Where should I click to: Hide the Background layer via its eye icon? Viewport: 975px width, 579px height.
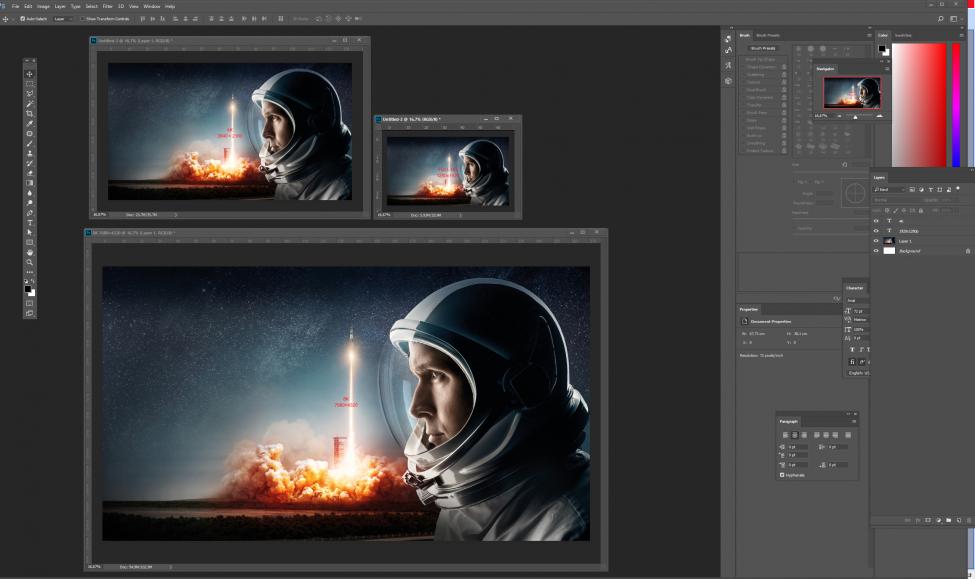pyautogui.click(x=876, y=251)
